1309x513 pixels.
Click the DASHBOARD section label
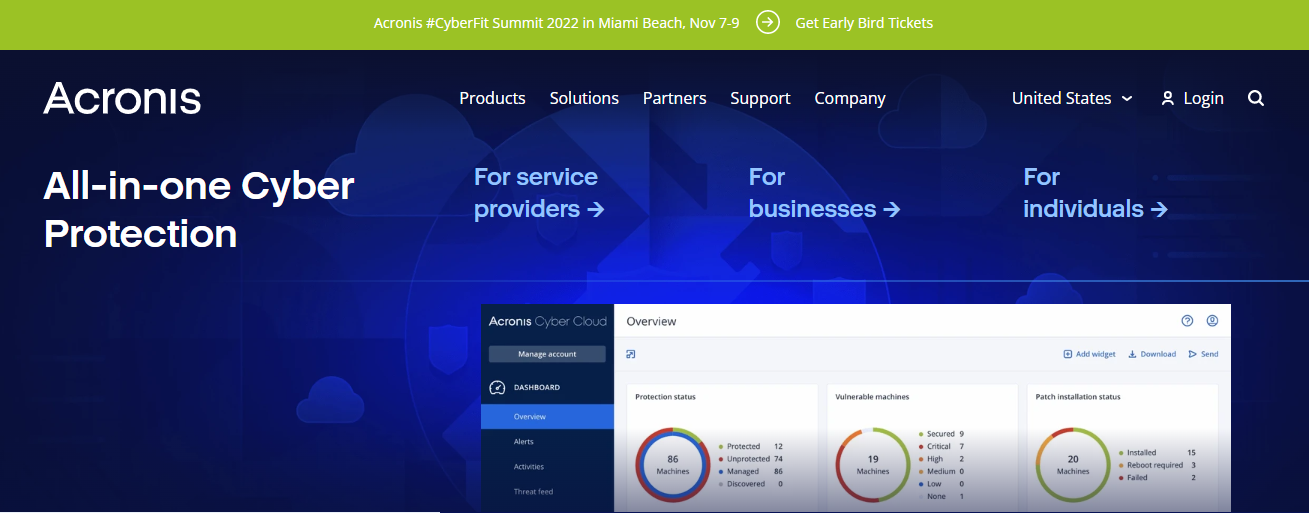pos(537,387)
